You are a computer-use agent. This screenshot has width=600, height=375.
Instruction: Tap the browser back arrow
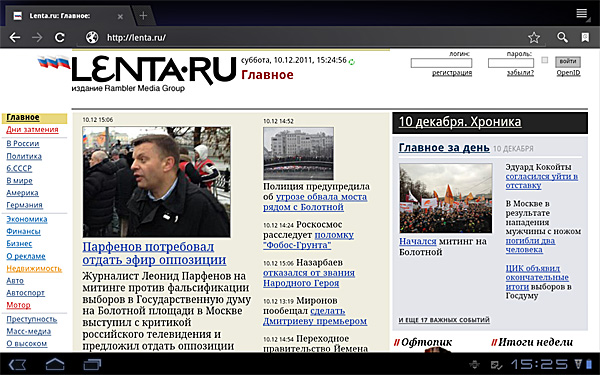pyautogui.click(x=15, y=38)
